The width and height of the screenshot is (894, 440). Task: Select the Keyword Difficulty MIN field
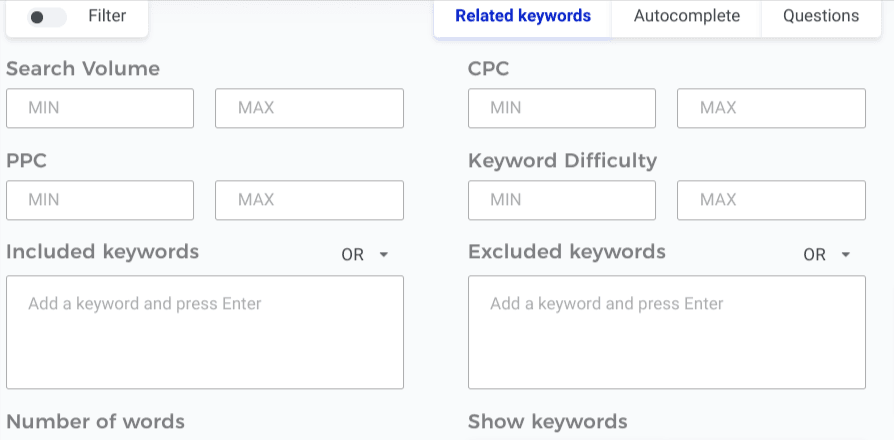[x=562, y=200]
